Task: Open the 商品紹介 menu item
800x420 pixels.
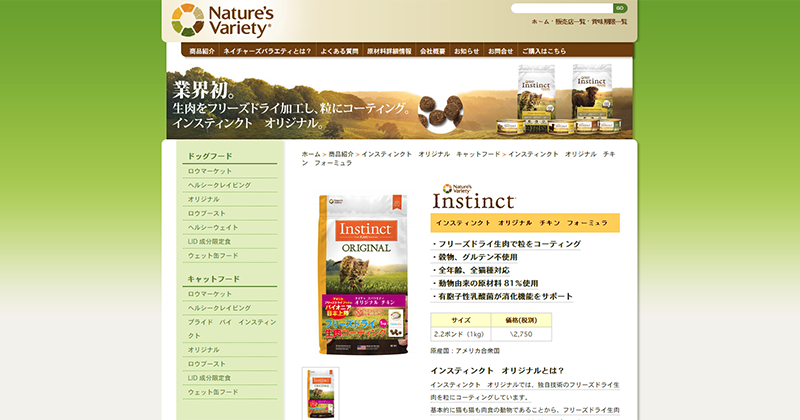Action: [202, 51]
